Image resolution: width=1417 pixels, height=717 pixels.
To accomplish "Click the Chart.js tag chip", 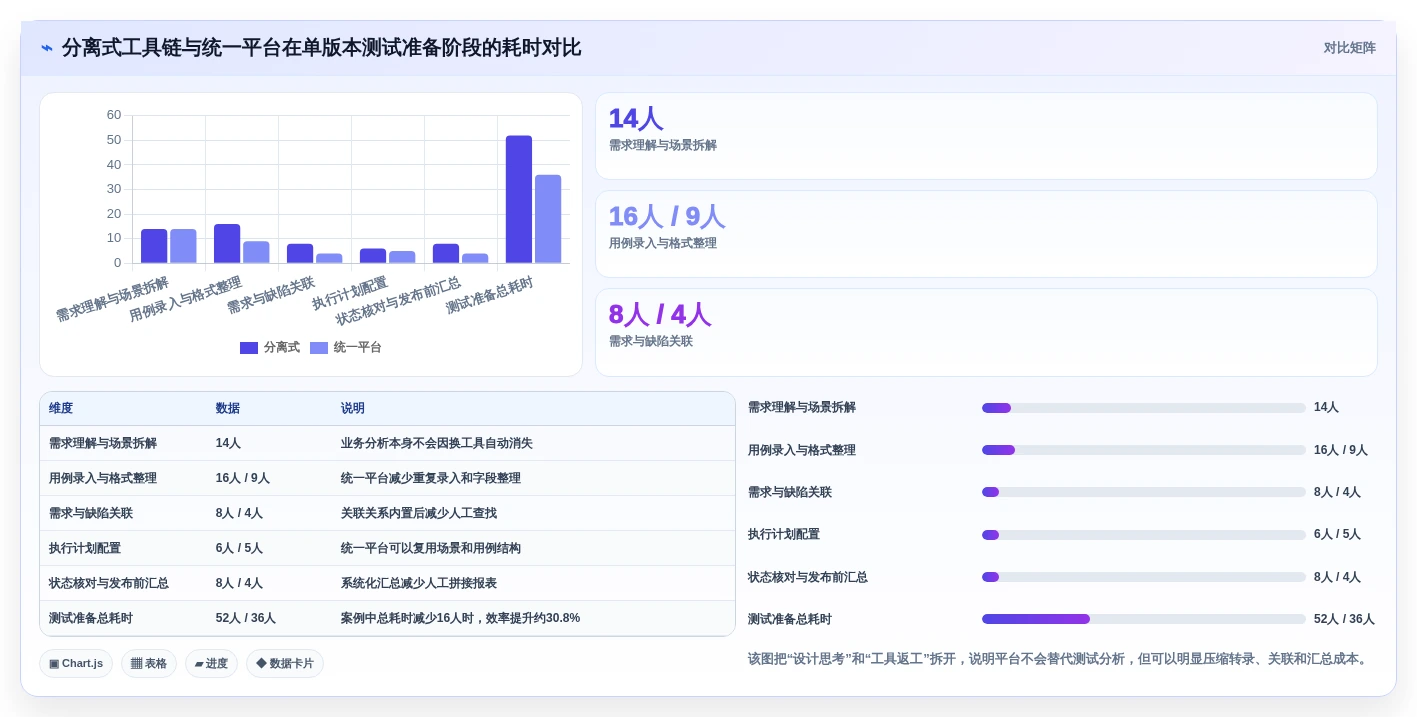I will 76,664.
